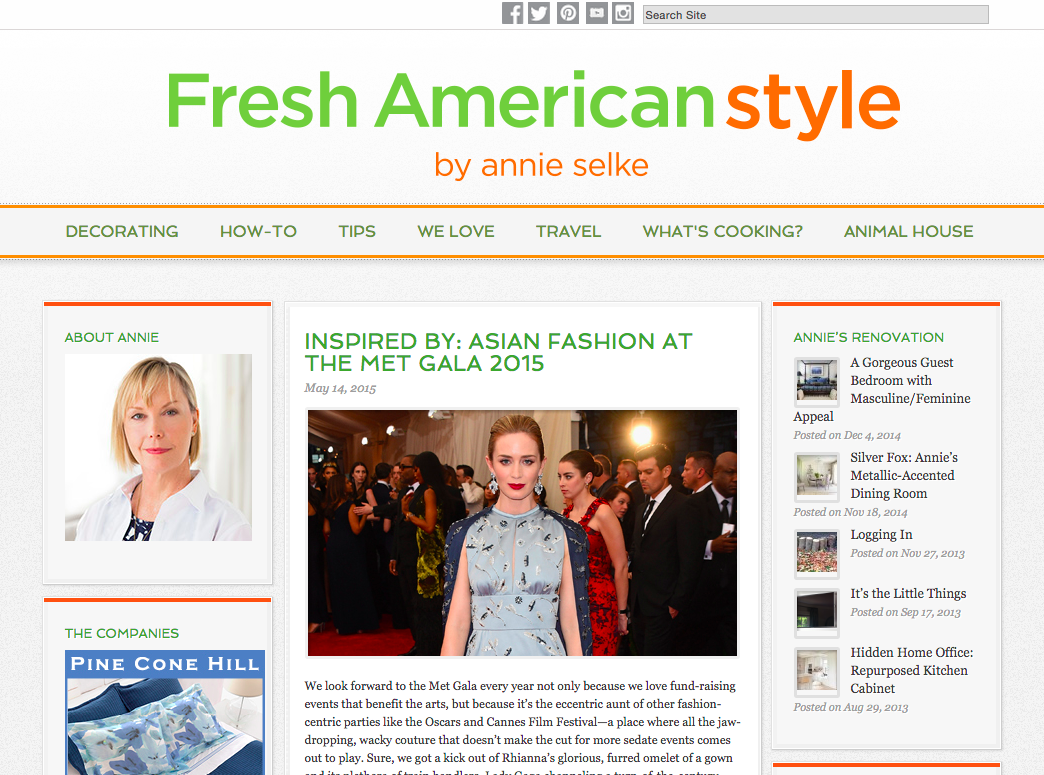
Task: Open the Met Gala 2015 article title
Action: click(498, 352)
